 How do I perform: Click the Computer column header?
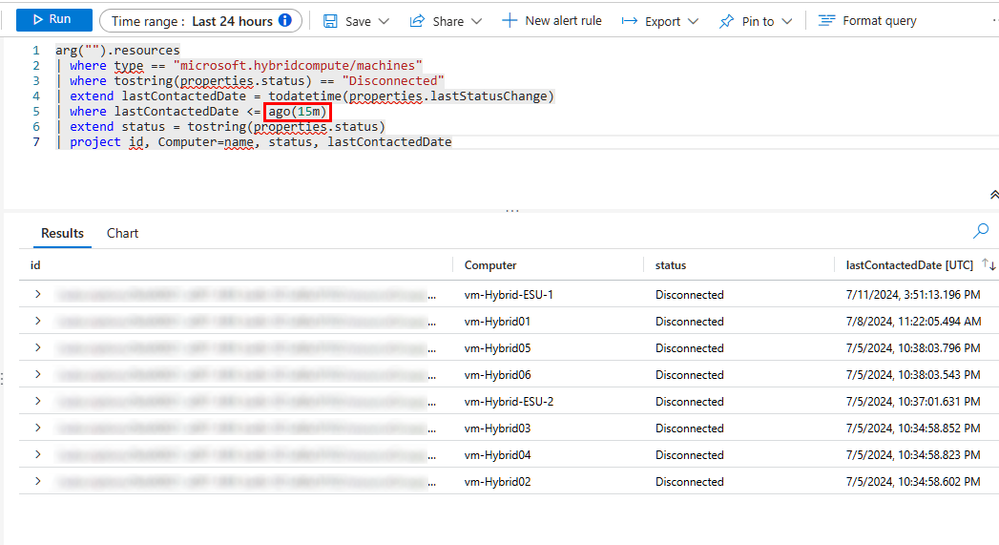[x=490, y=265]
